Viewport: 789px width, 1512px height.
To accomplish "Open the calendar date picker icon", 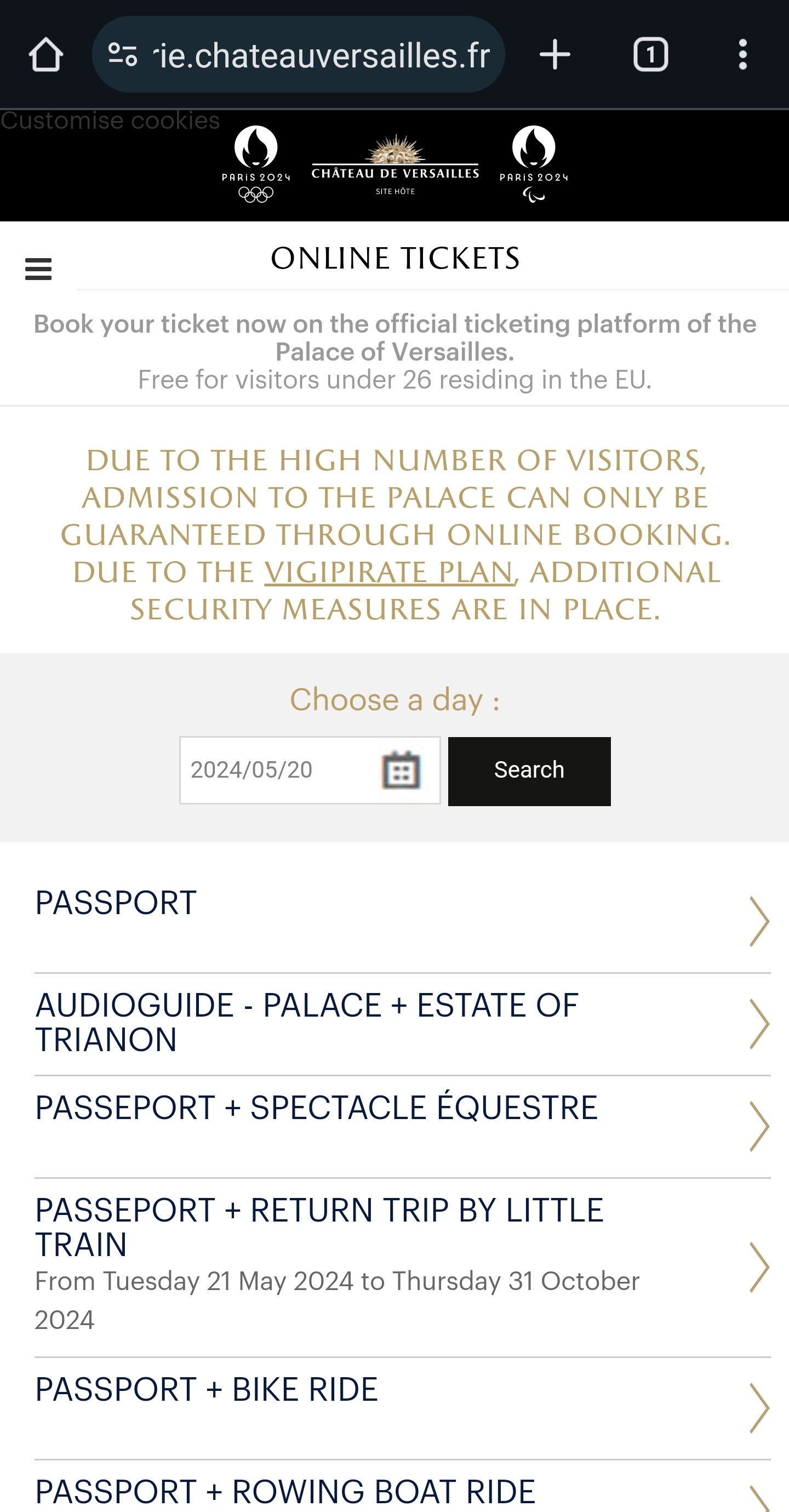I will tap(401, 769).
